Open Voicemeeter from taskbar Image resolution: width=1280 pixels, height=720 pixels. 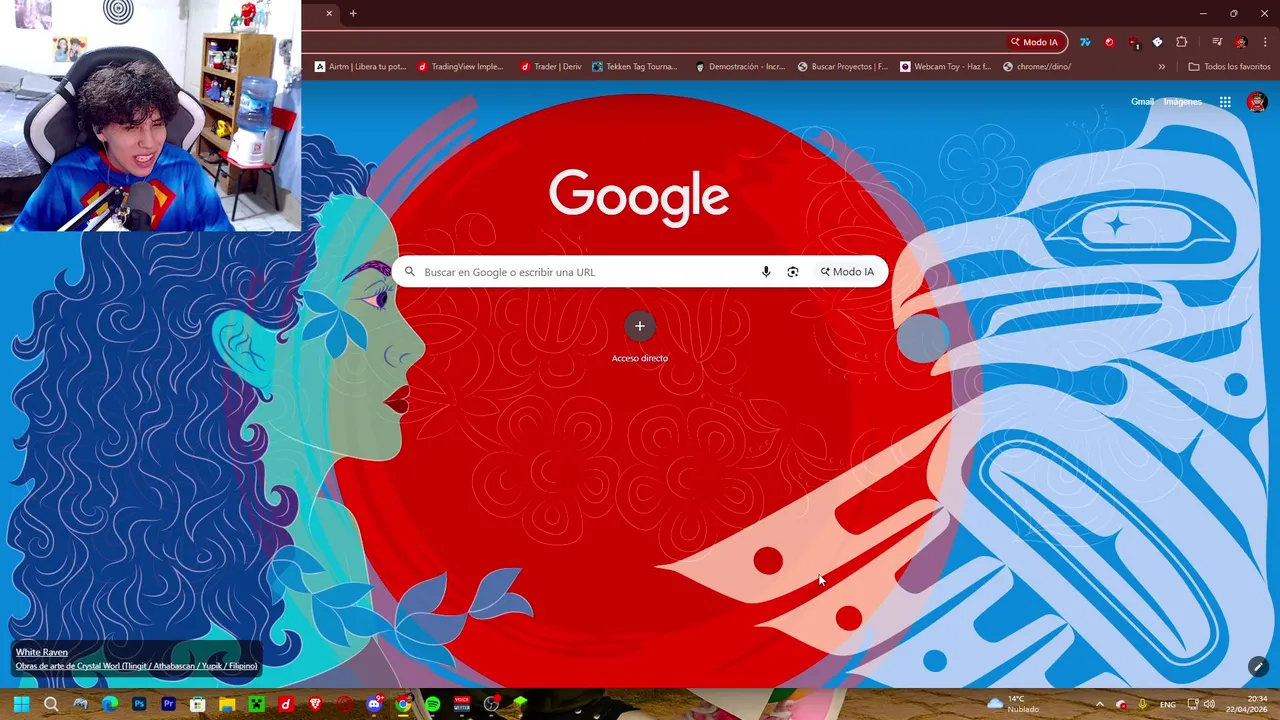tap(462, 704)
